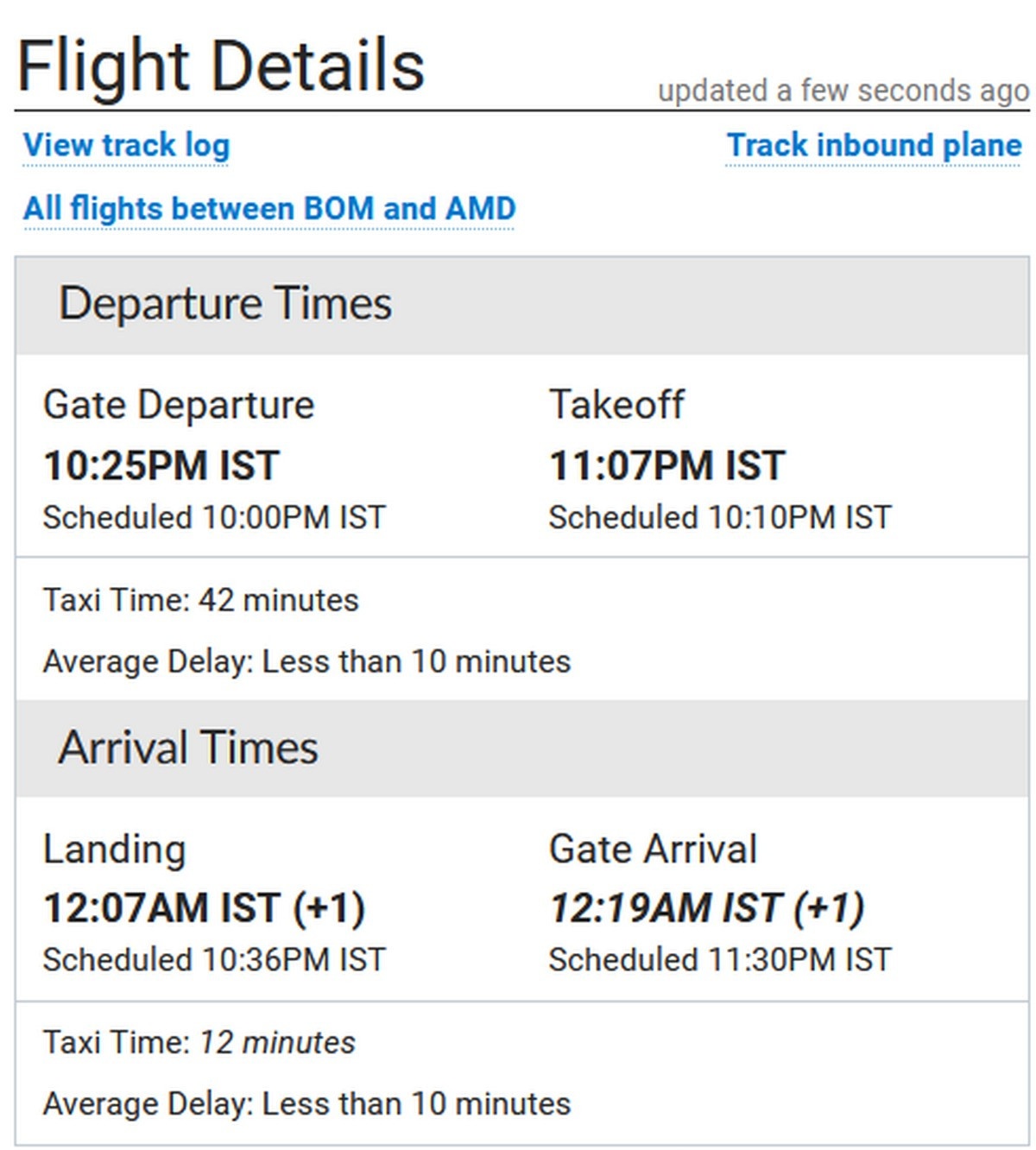Click the Taxi Time 12 minutes line
The width and height of the screenshot is (1036, 1150).
pos(199,1043)
